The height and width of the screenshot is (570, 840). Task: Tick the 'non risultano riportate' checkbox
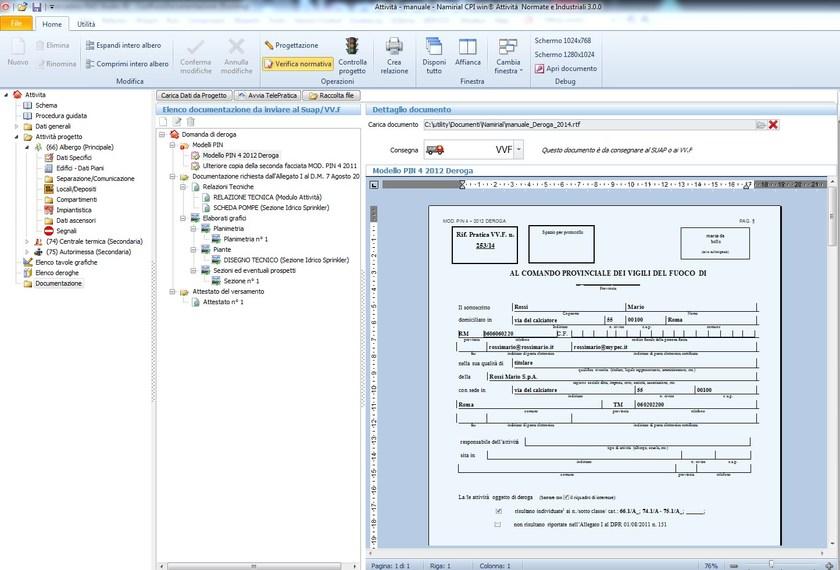499,524
